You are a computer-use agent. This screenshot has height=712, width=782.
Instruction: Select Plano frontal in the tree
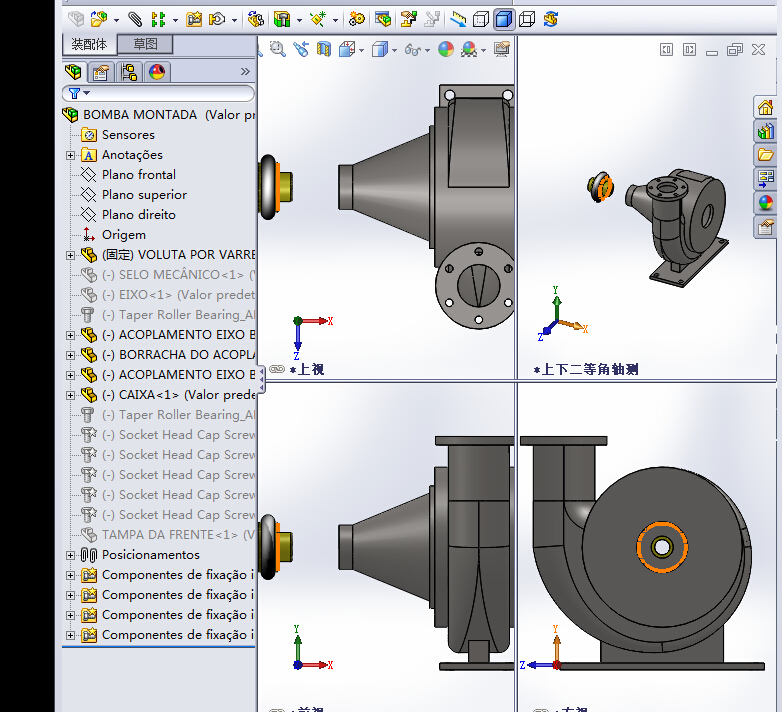click(138, 175)
